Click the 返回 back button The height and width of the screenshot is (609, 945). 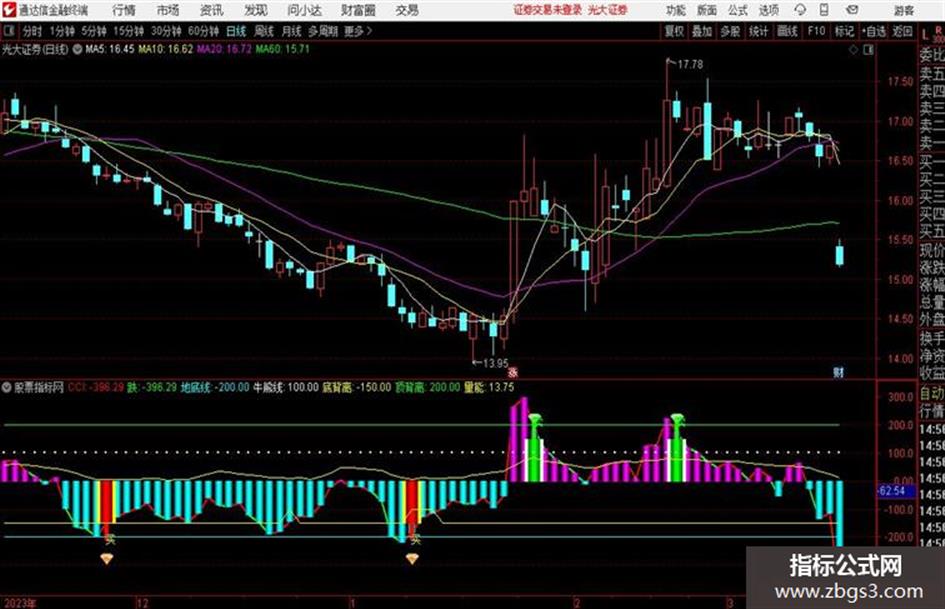point(903,31)
